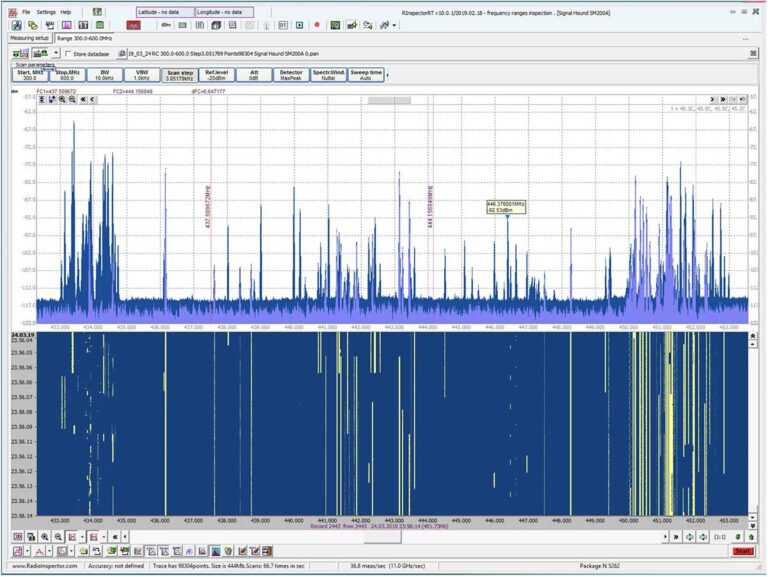The width and height of the screenshot is (768, 577).
Task: Click the Ref.level -20dBm parameter button
Action: pyautogui.click(x=216, y=75)
